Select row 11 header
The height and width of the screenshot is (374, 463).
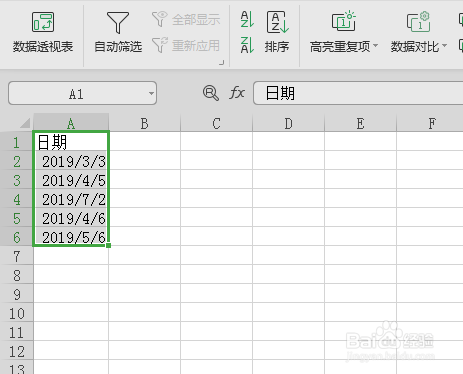tap(17, 332)
